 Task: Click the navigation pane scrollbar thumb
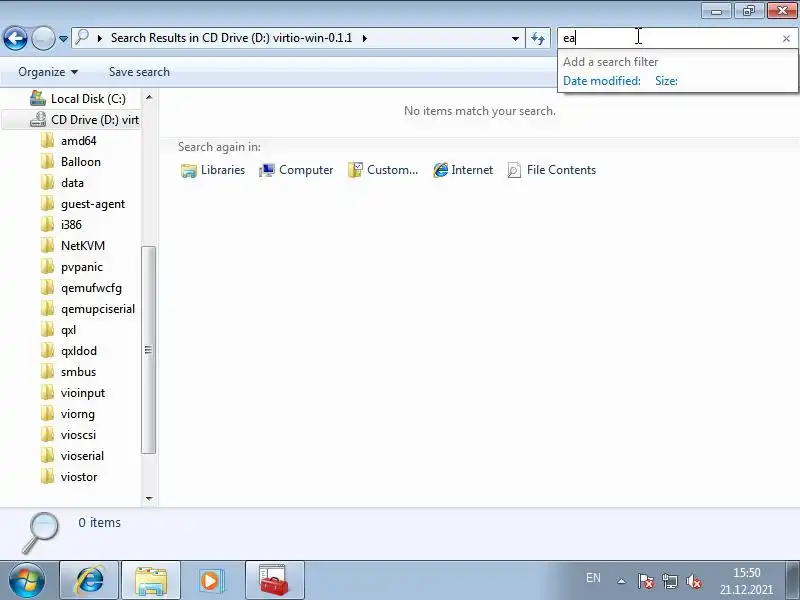point(148,350)
